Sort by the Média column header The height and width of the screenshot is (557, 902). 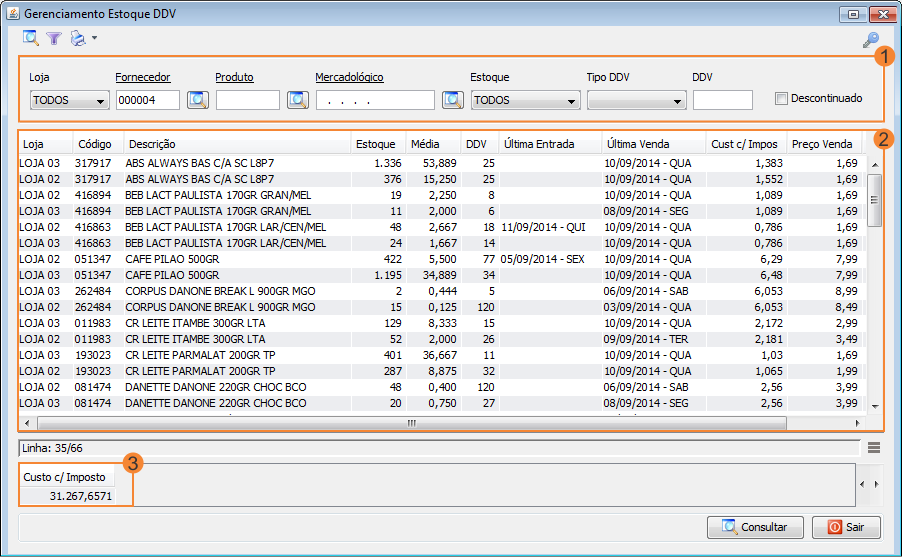coord(433,144)
